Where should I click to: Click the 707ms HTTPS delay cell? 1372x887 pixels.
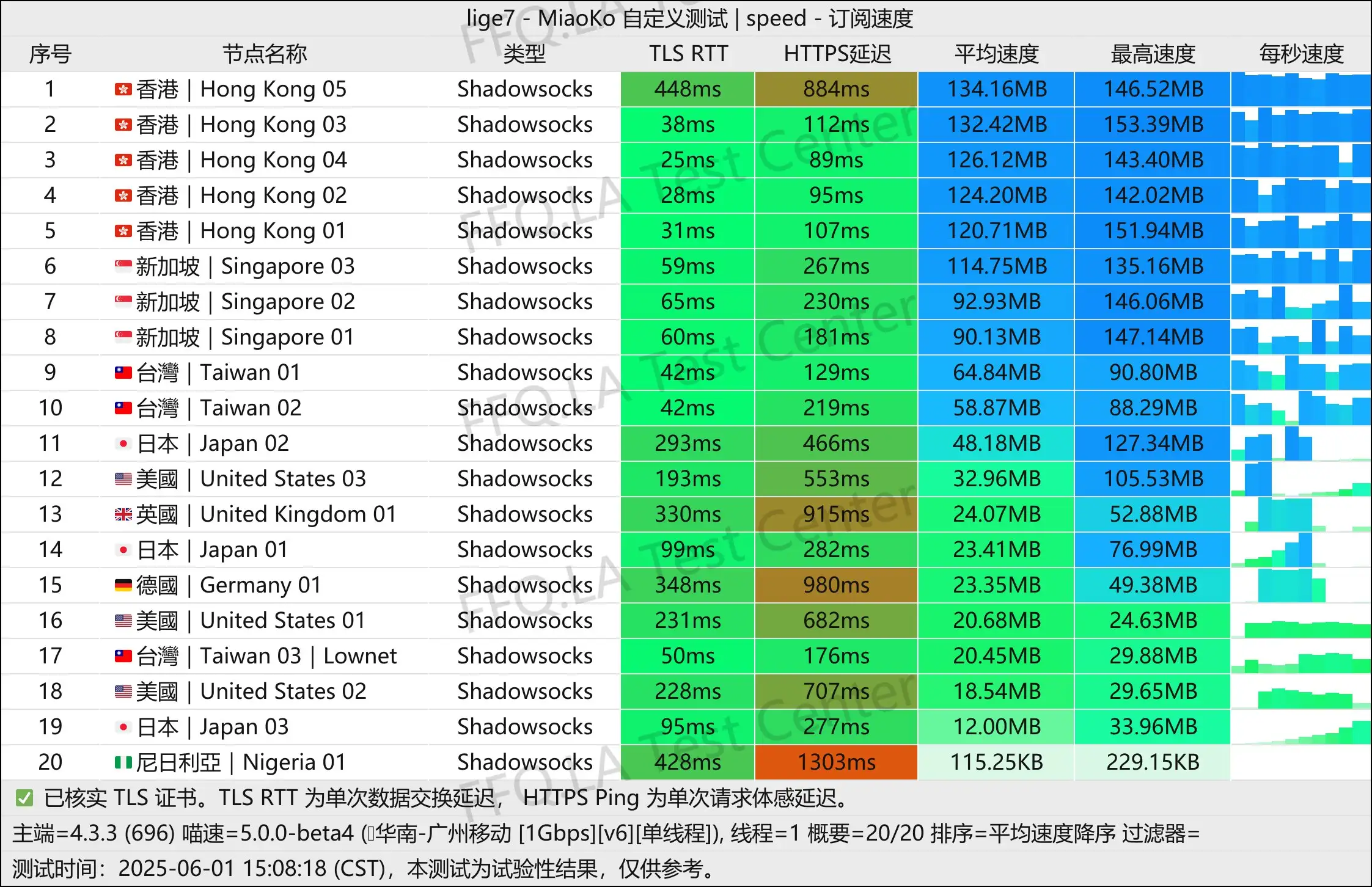(836, 692)
